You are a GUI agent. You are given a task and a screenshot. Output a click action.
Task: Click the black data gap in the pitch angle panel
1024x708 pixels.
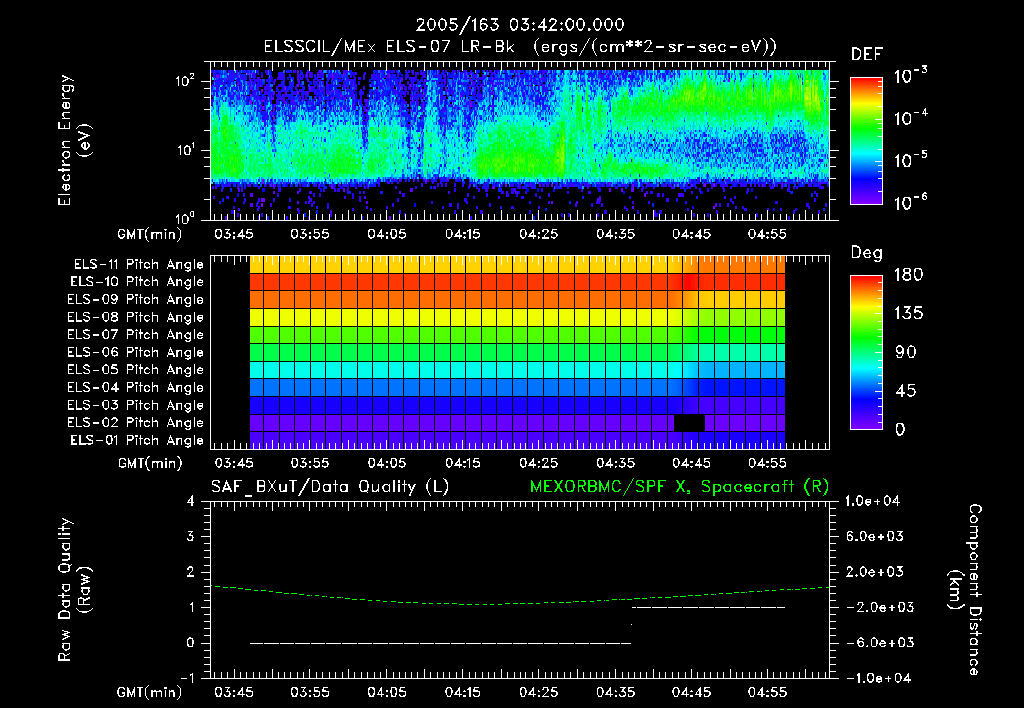click(x=689, y=423)
